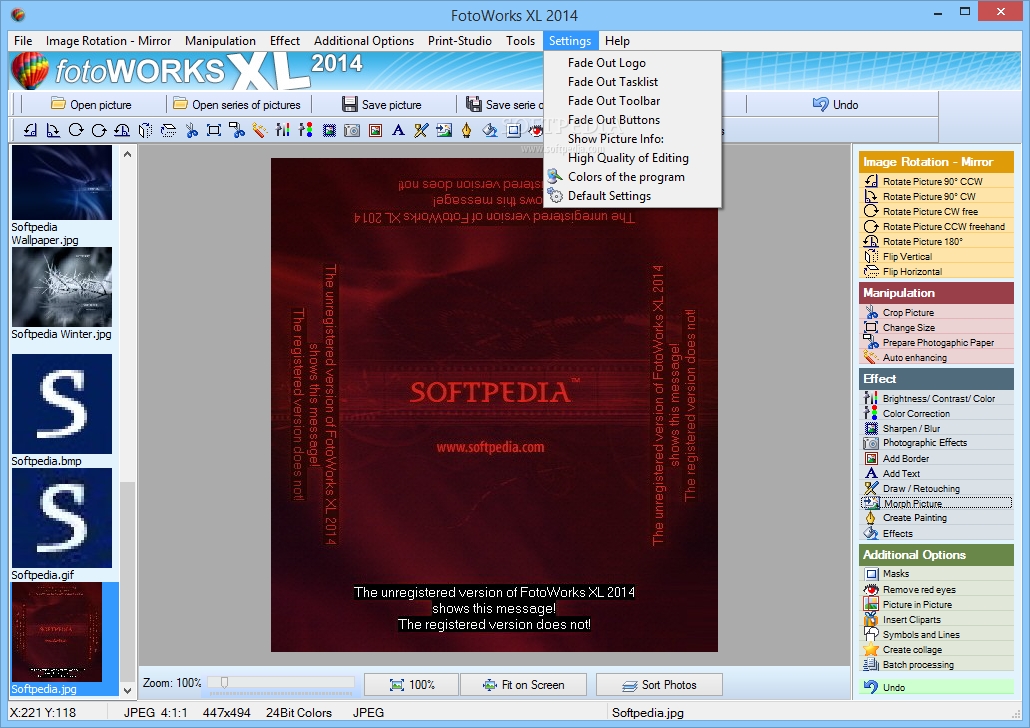Select toolbar Draw/Retouching icon

click(x=421, y=130)
